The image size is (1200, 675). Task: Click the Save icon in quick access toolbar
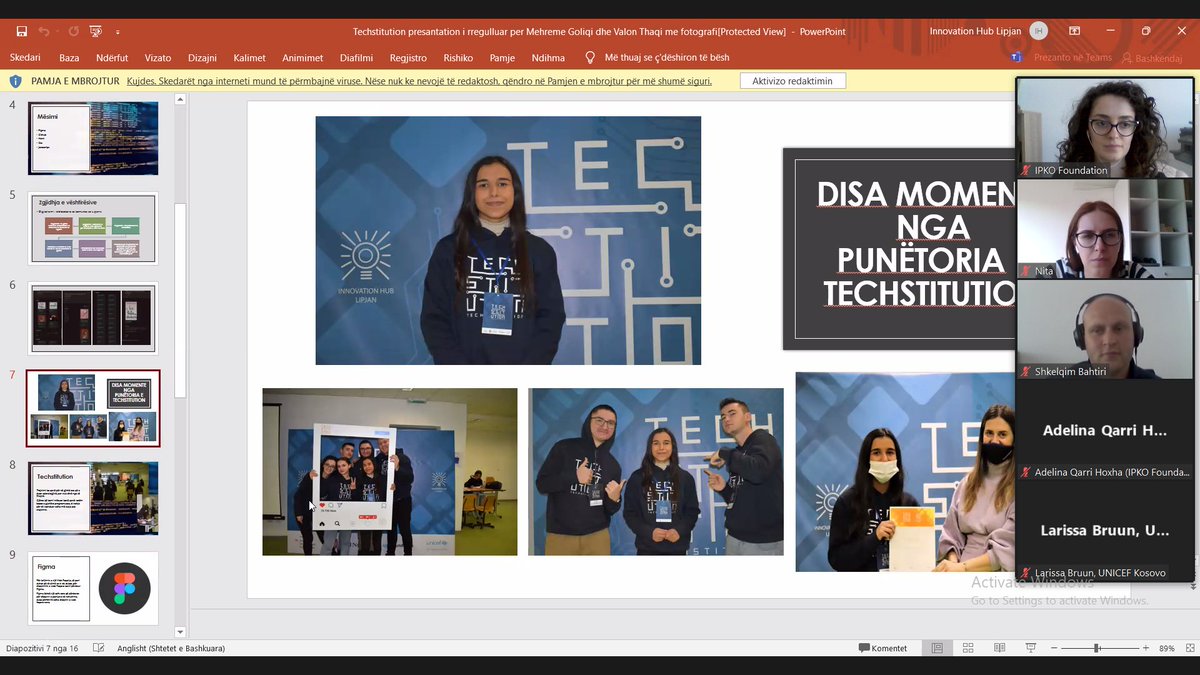[x=21, y=31]
